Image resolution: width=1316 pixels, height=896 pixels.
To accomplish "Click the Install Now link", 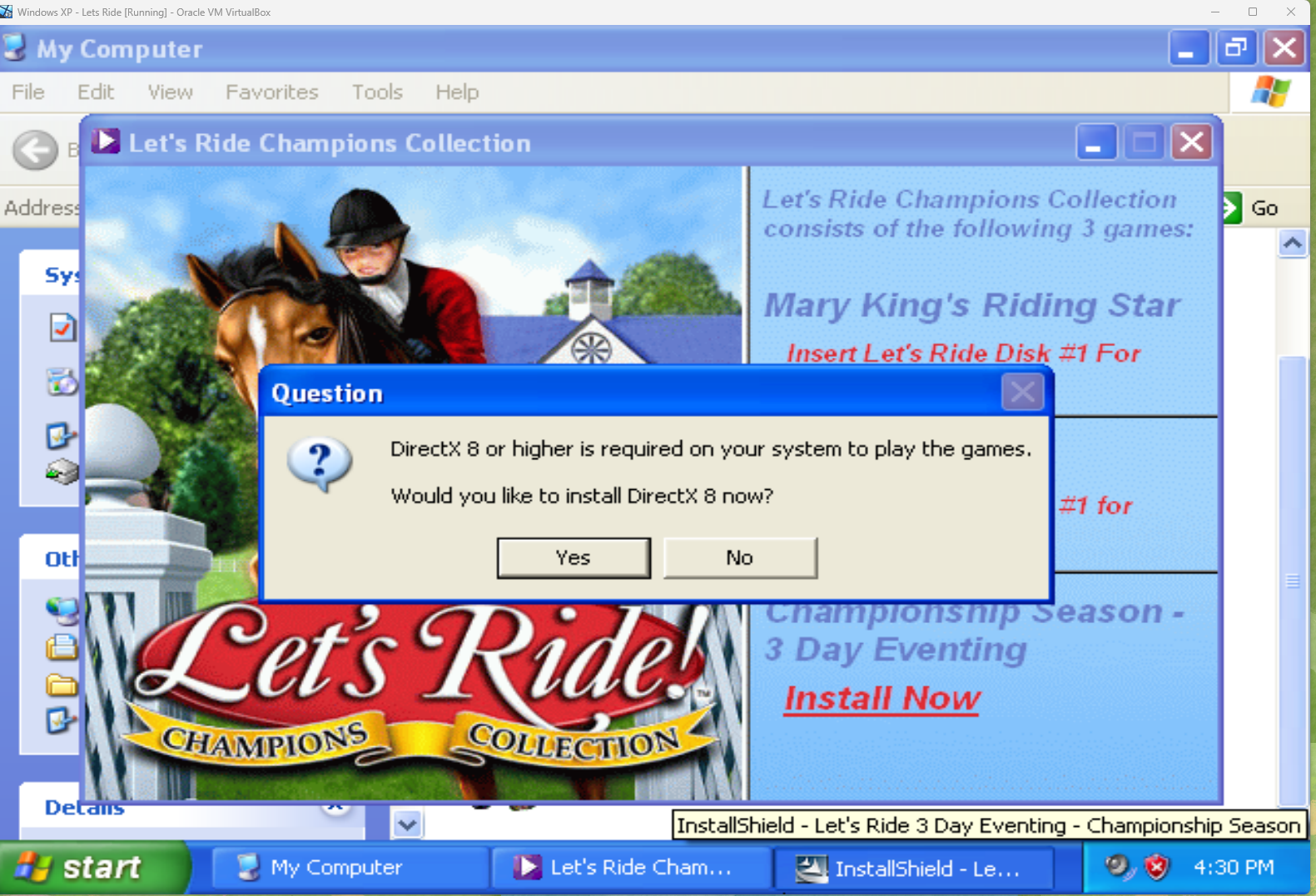I will [x=882, y=699].
